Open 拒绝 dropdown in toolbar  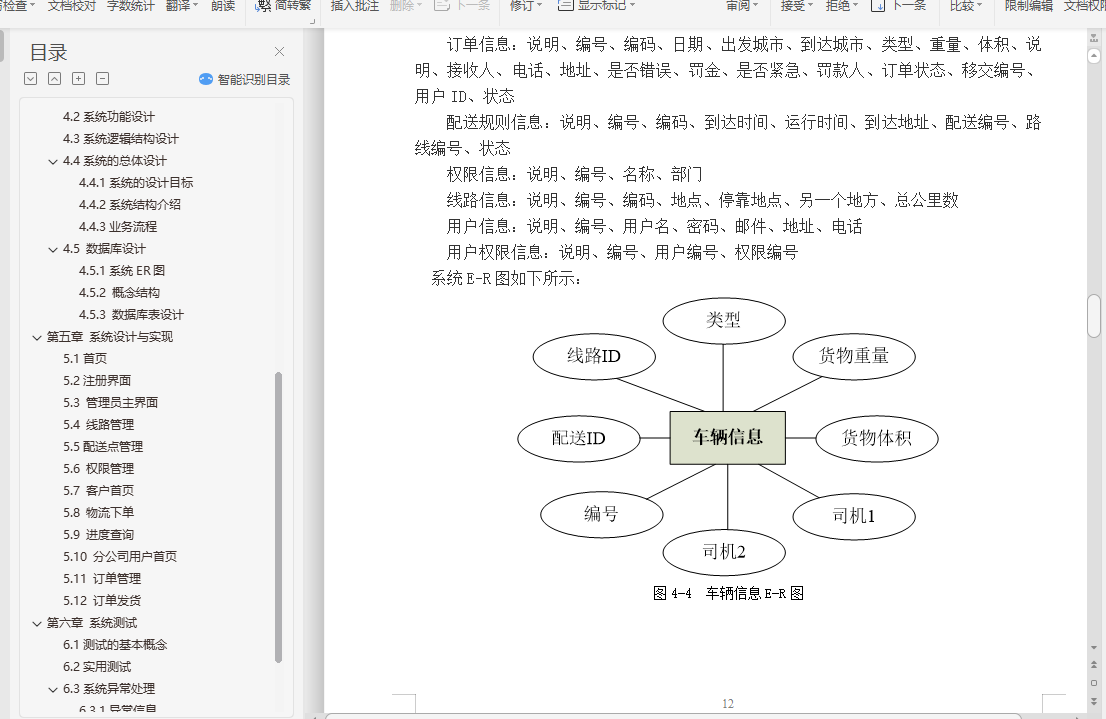(x=842, y=6)
